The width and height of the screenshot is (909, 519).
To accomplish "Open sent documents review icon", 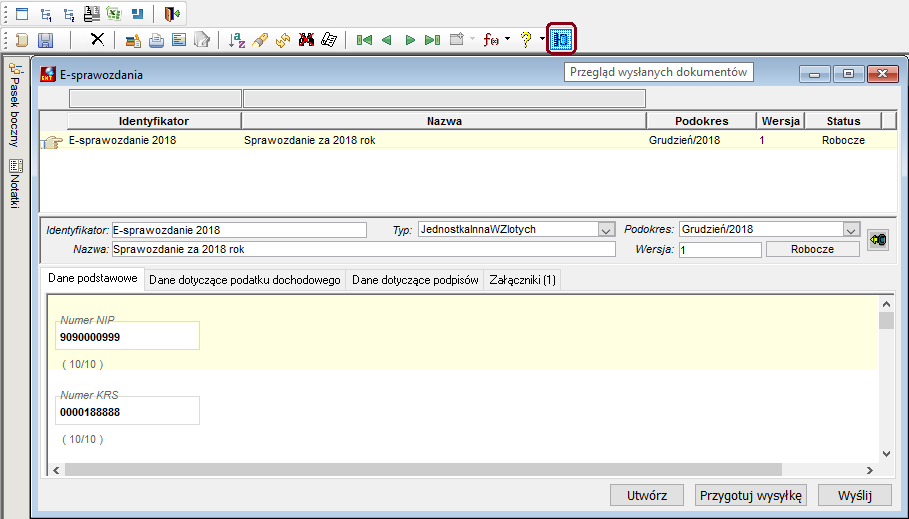I will pos(561,39).
